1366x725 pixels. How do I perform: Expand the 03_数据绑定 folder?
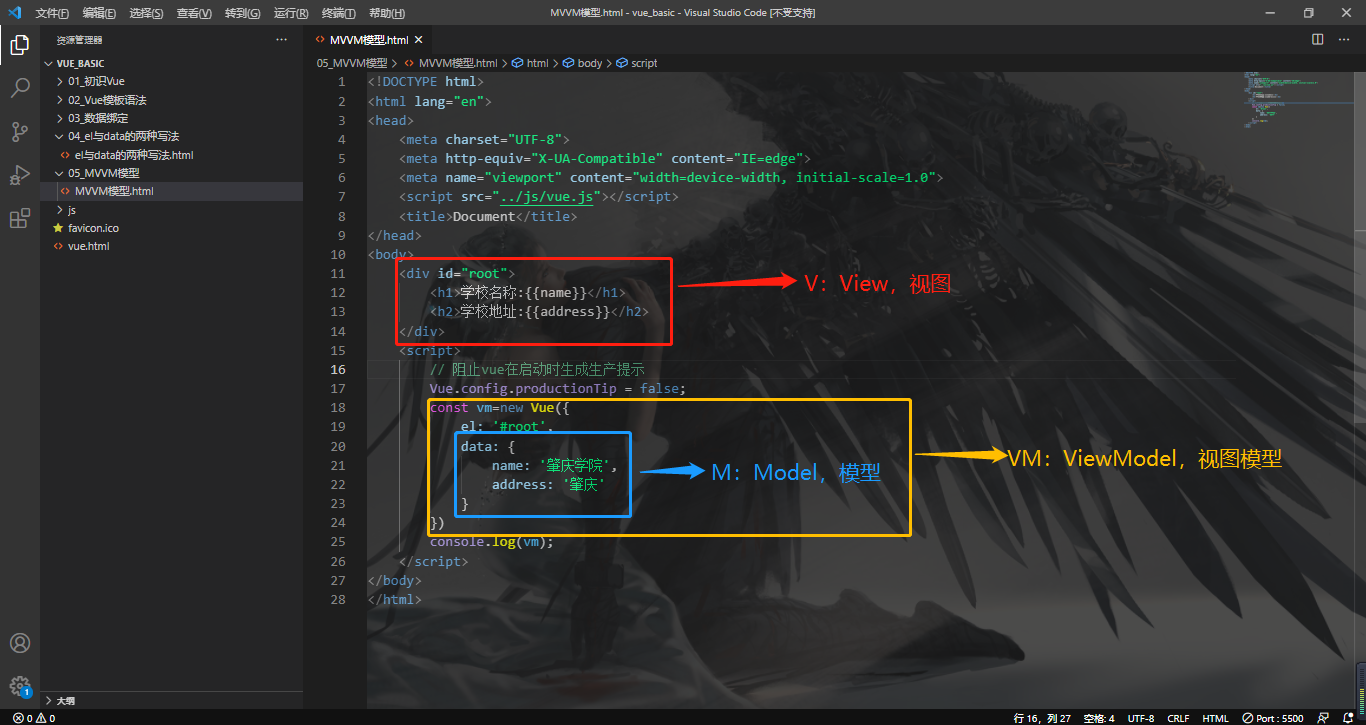[59, 118]
